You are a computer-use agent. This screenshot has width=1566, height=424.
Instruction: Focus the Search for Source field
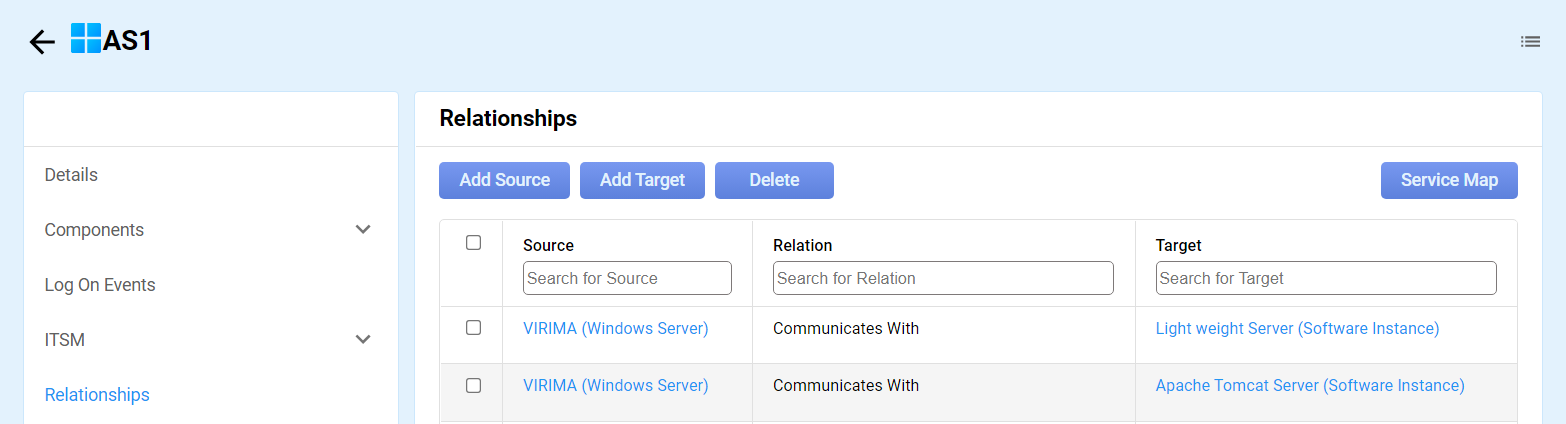click(x=627, y=278)
